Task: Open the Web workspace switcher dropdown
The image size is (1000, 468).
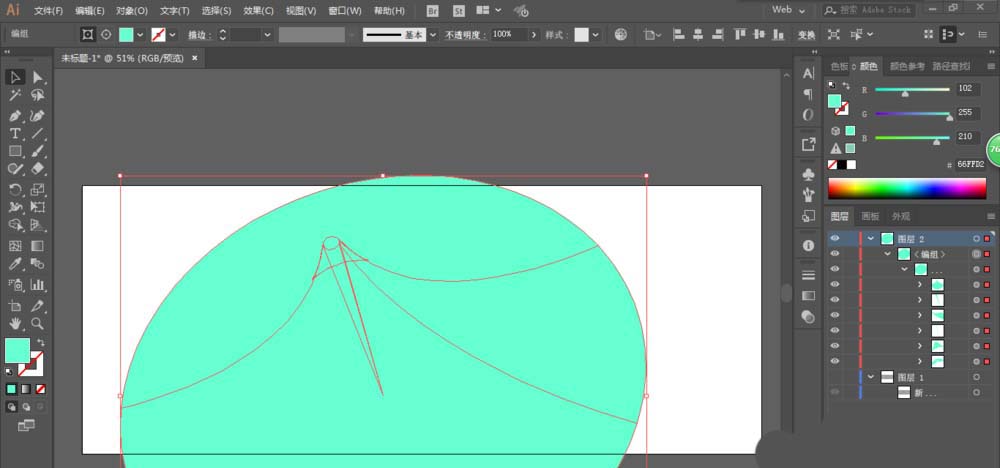Action: tap(788, 10)
